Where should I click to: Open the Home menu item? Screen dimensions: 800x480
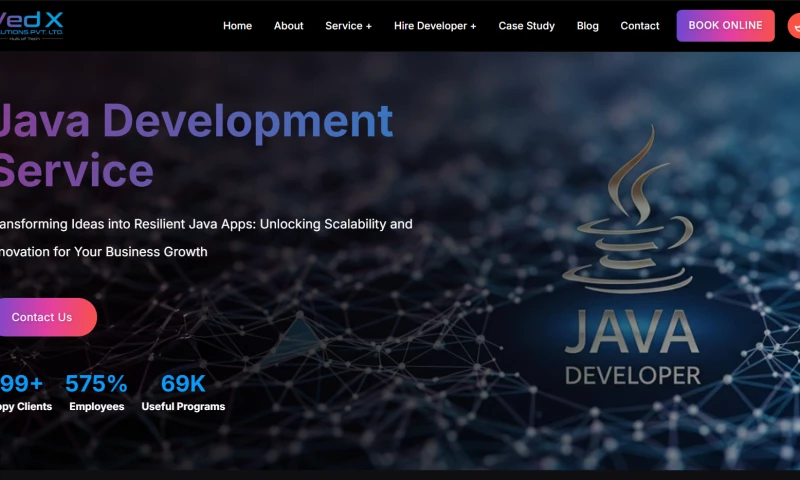237,26
